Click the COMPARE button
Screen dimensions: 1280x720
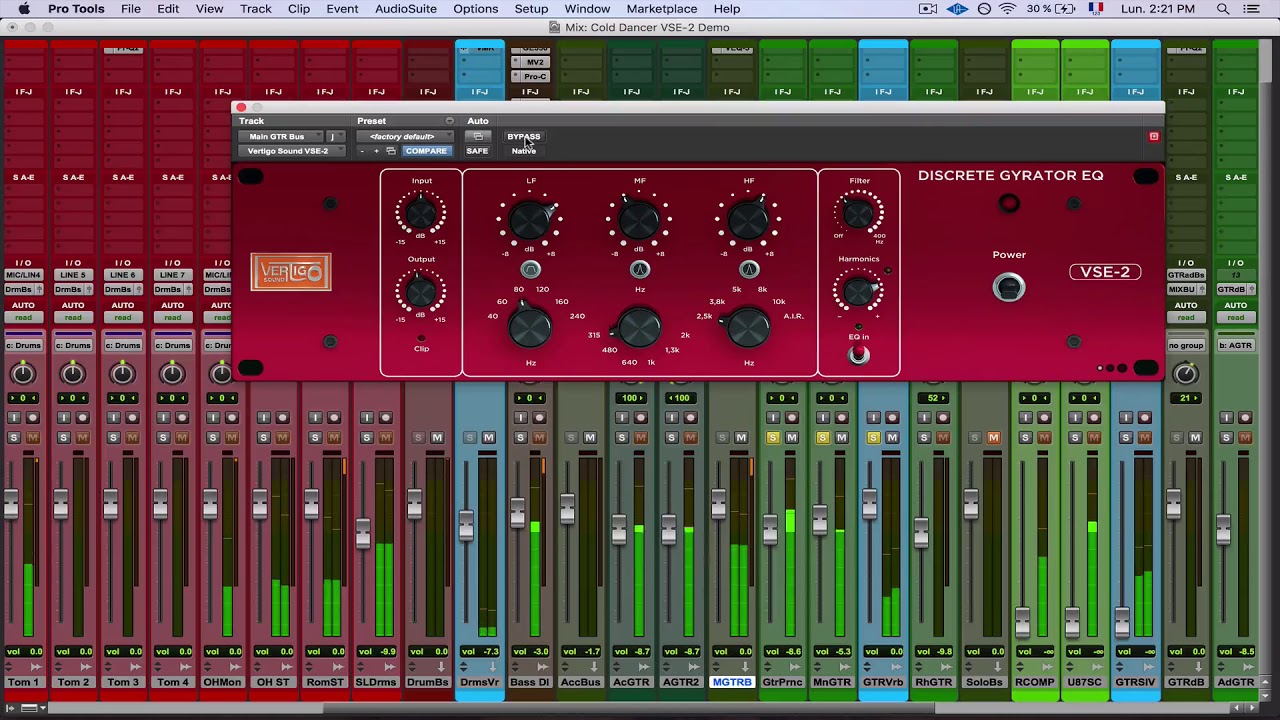(426, 151)
